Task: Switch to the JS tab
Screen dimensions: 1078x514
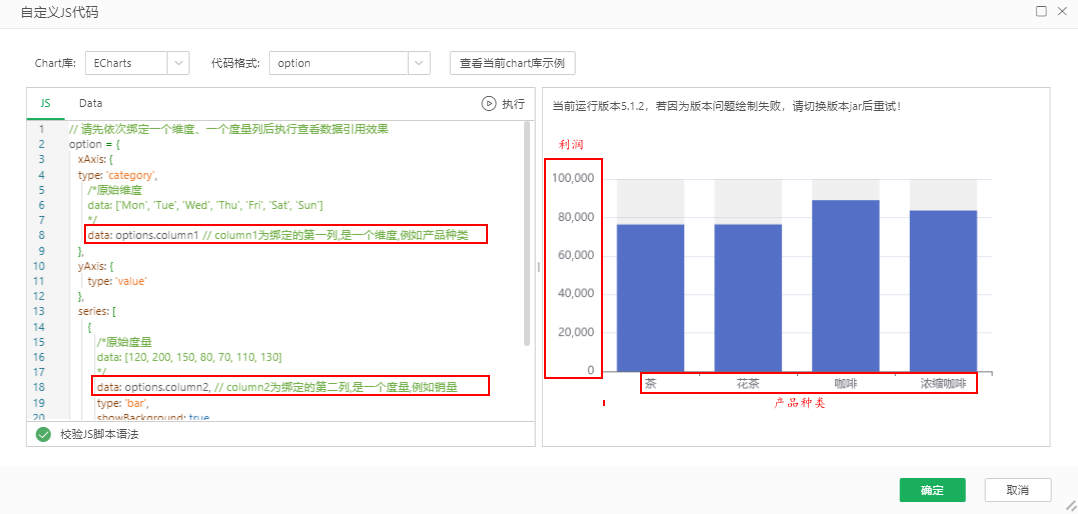Action: (x=45, y=103)
